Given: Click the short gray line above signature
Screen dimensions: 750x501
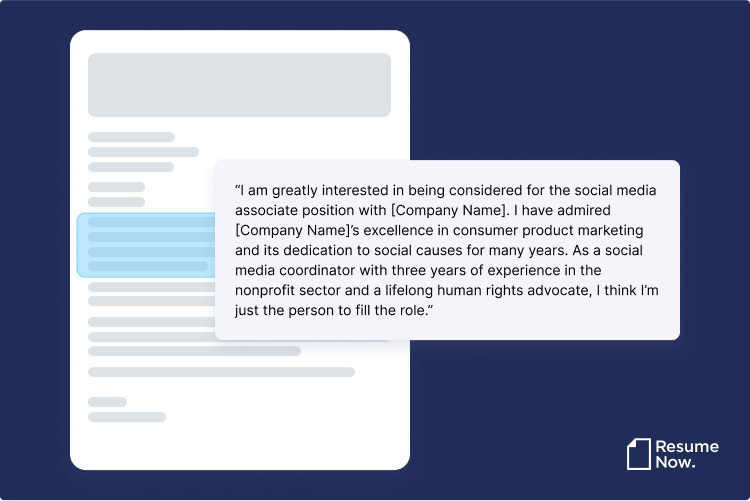Looking at the screenshot, I should (x=107, y=402).
